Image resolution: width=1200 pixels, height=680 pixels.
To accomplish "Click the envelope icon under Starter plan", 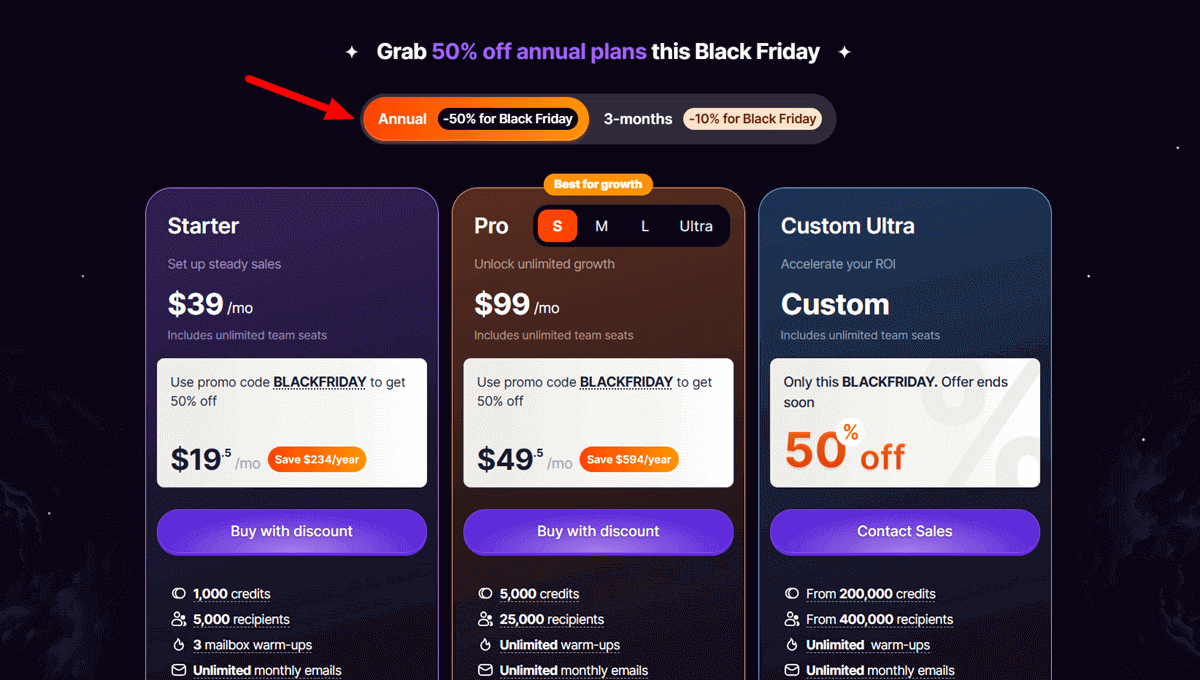I will click(x=180, y=670).
